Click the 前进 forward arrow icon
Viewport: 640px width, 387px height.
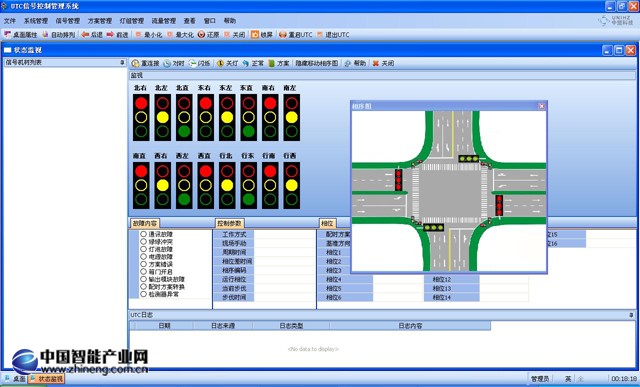(110, 35)
